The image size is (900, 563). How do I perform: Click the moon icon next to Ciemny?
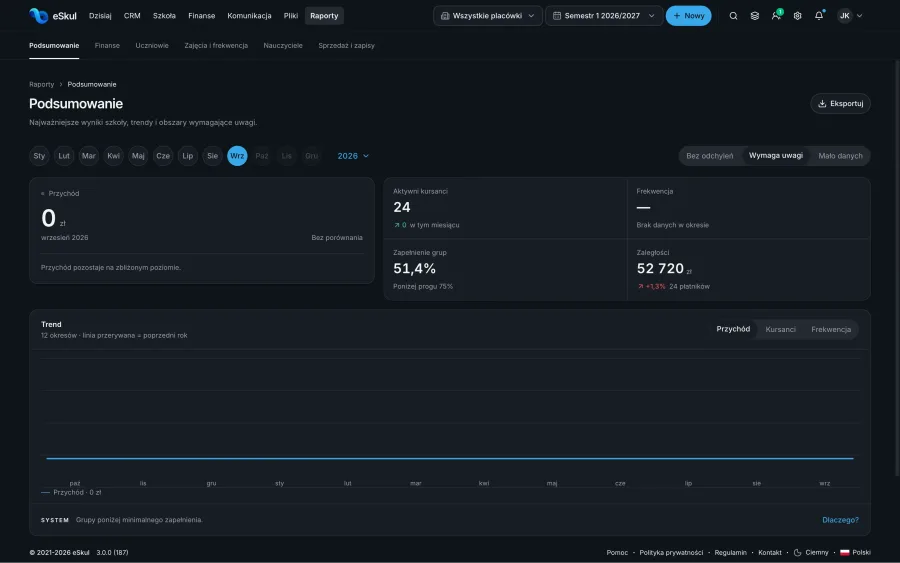click(797, 553)
